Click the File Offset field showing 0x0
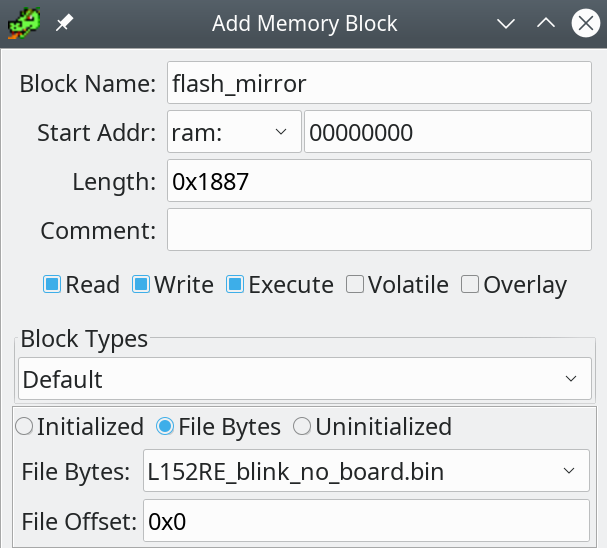Image resolution: width=607 pixels, height=548 pixels. click(x=366, y=521)
